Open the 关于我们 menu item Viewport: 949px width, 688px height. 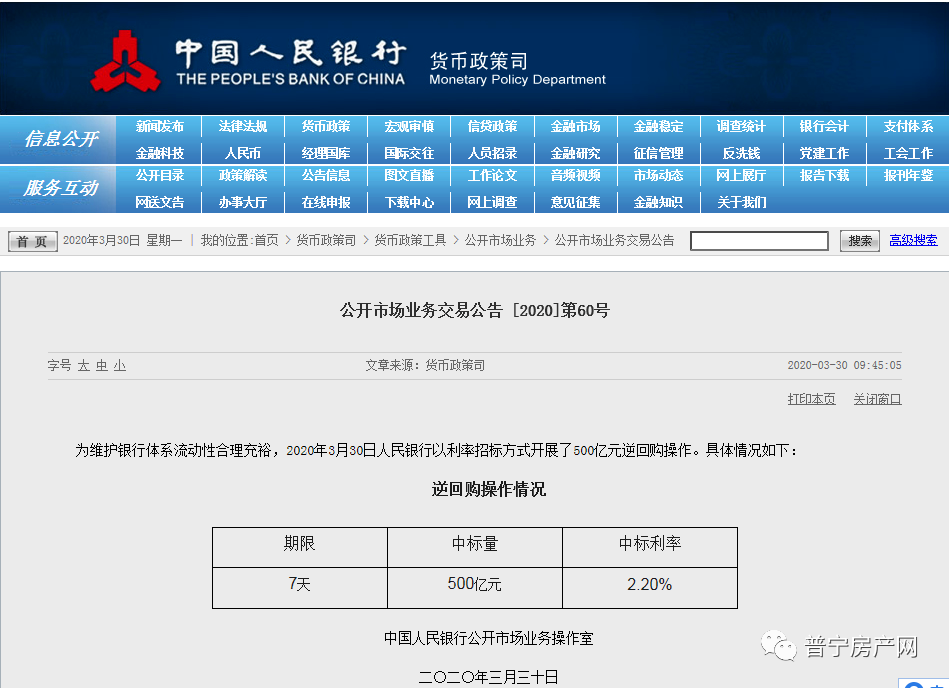pyautogui.click(x=741, y=202)
